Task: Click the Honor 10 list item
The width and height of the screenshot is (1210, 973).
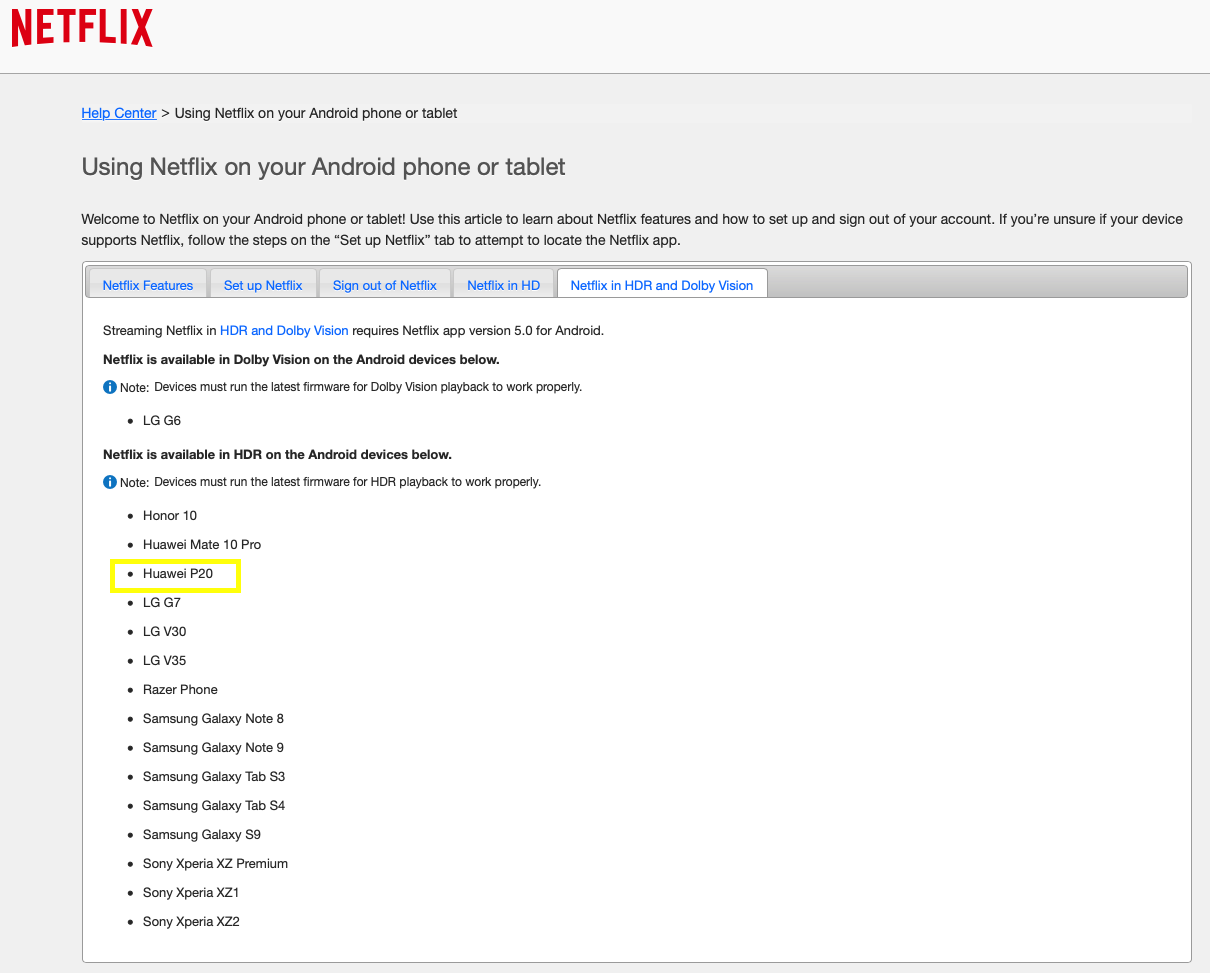Action: point(170,516)
